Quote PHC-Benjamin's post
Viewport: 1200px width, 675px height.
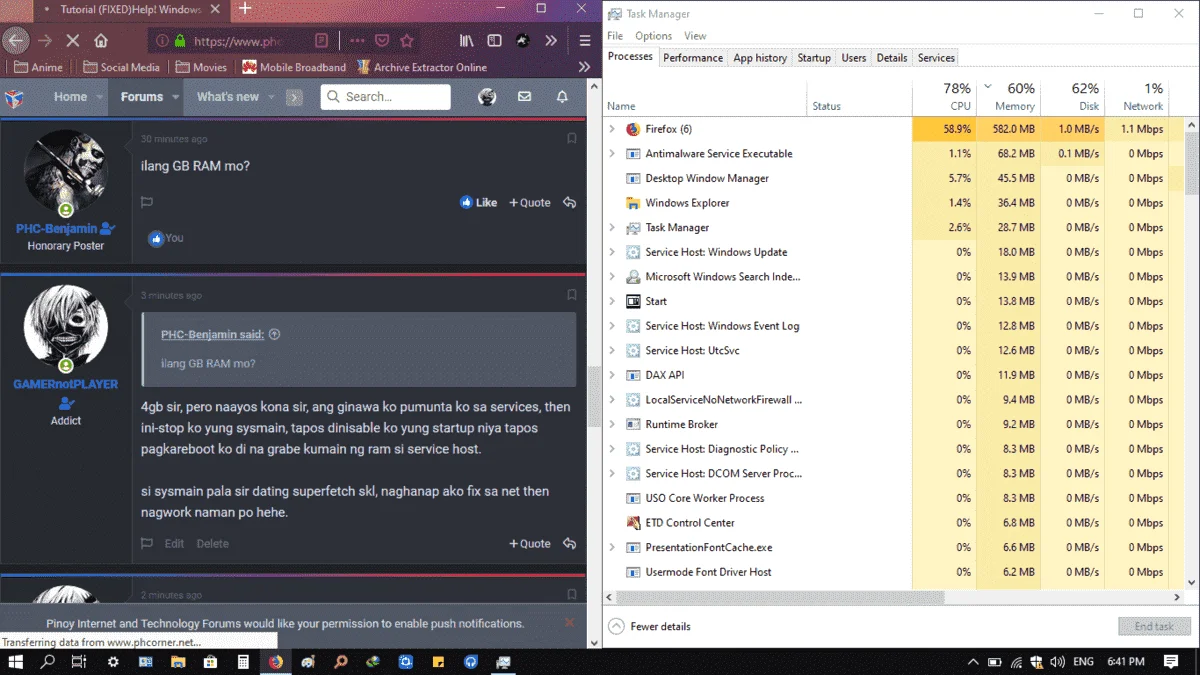530,202
